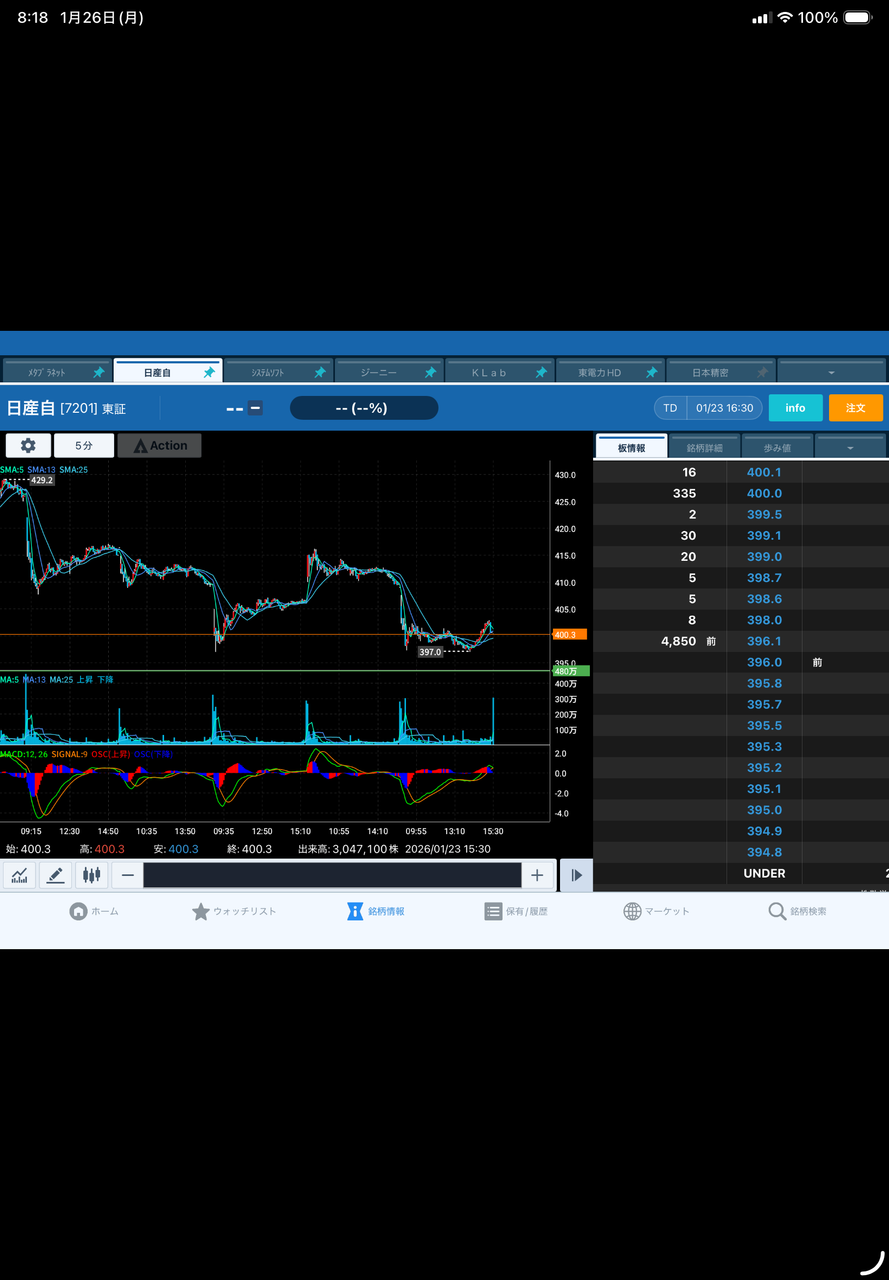Open chart settings gear icon
This screenshot has width=889, height=1280.
pyautogui.click(x=28, y=446)
